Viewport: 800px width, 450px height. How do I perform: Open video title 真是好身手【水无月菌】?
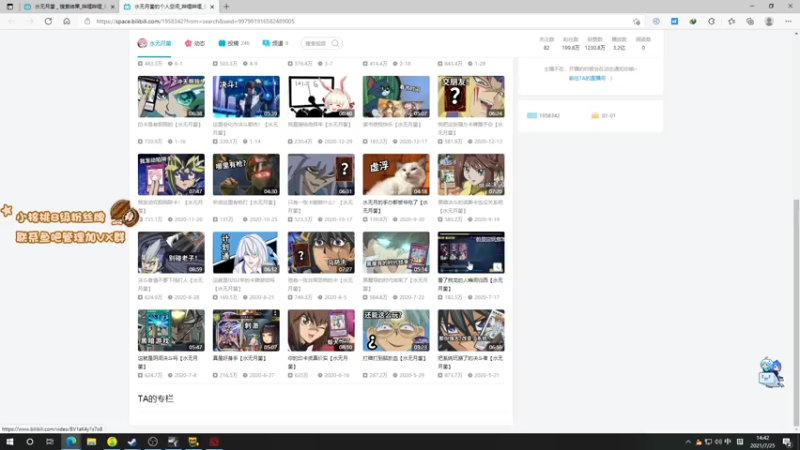click(x=239, y=358)
